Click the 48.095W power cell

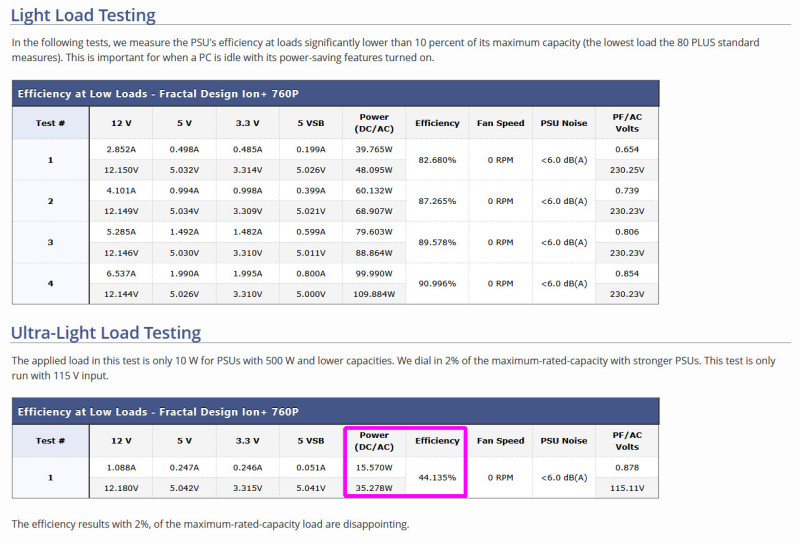[x=374, y=170]
